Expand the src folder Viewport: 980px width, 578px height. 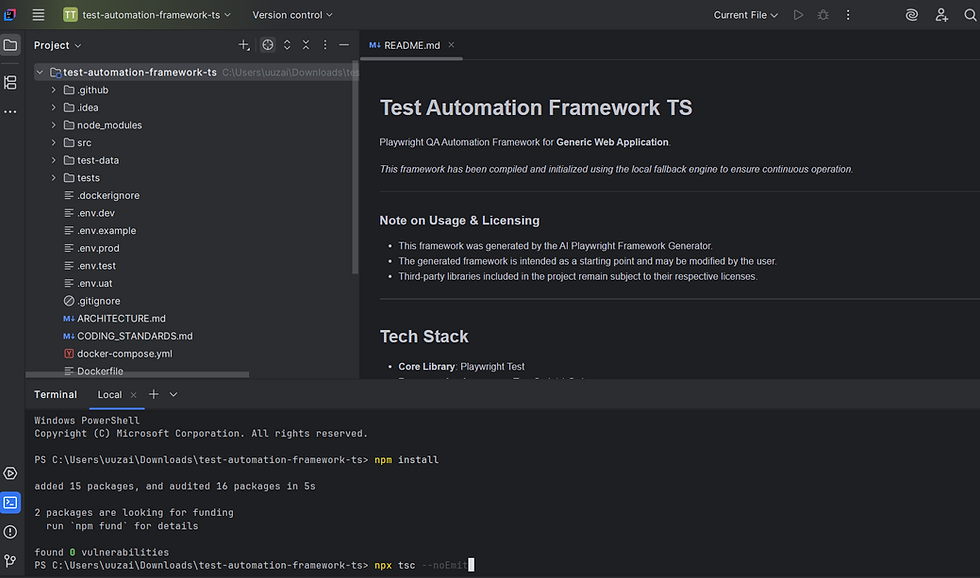(x=54, y=142)
